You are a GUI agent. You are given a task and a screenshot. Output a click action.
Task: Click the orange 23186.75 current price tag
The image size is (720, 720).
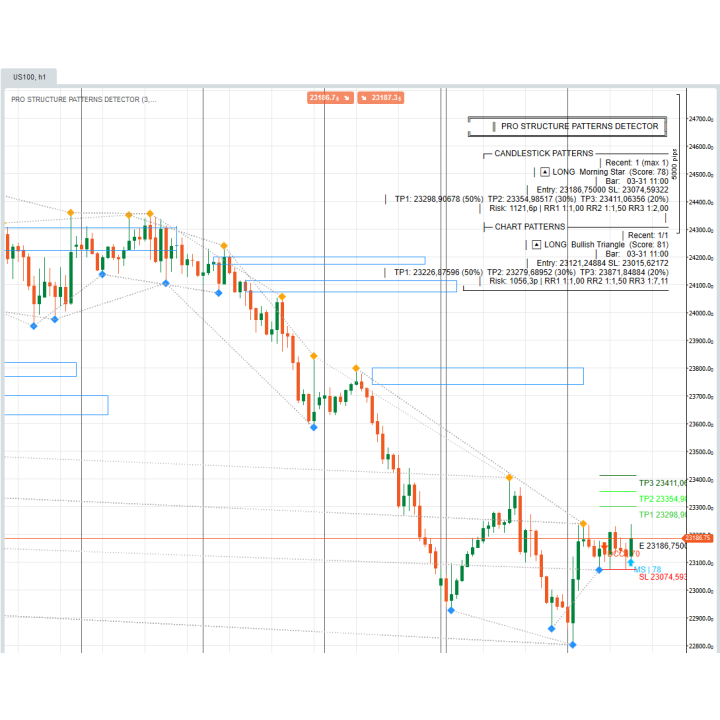tap(698, 538)
